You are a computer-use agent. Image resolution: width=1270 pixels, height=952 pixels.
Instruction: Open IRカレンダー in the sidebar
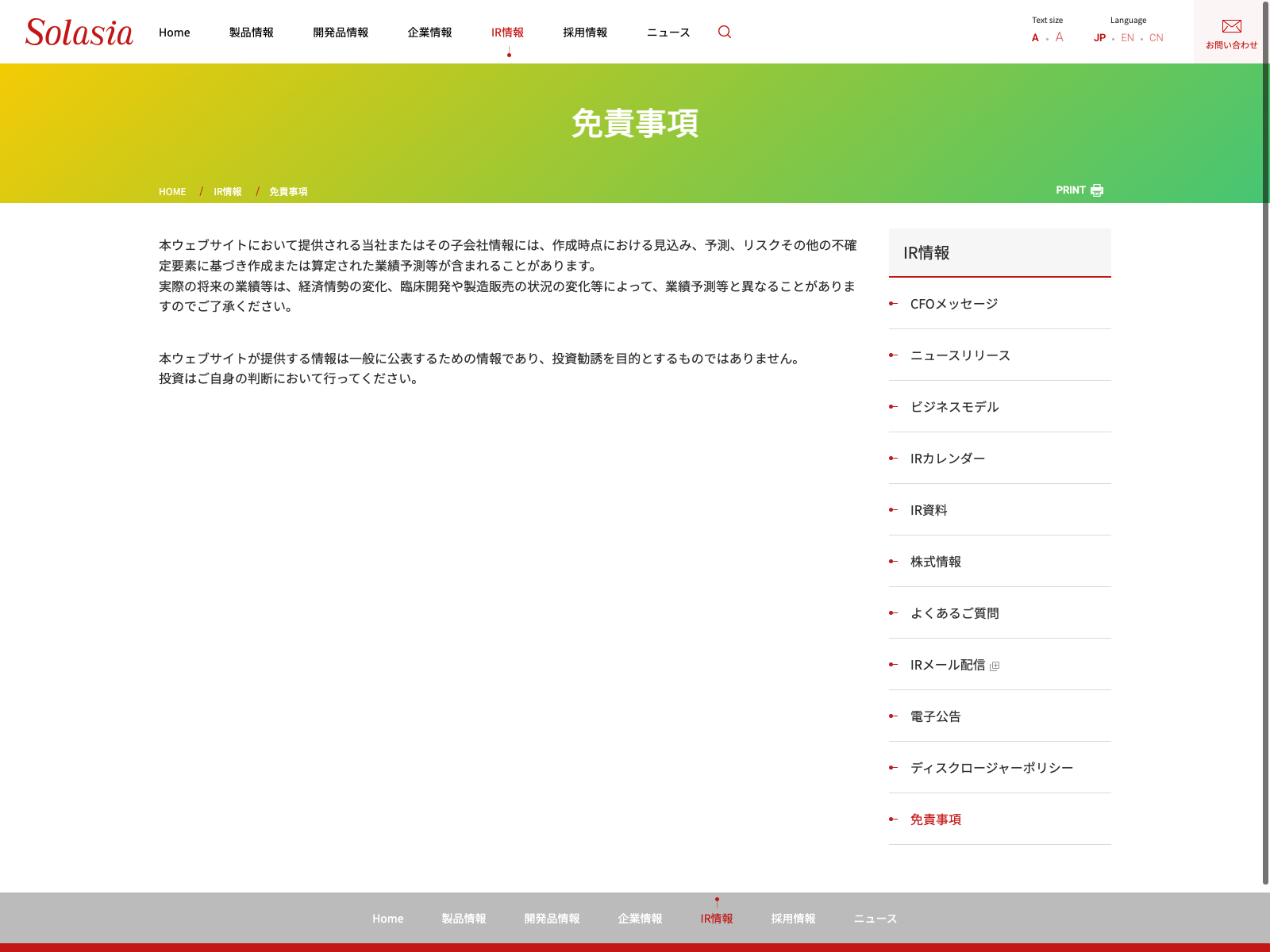click(x=947, y=459)
